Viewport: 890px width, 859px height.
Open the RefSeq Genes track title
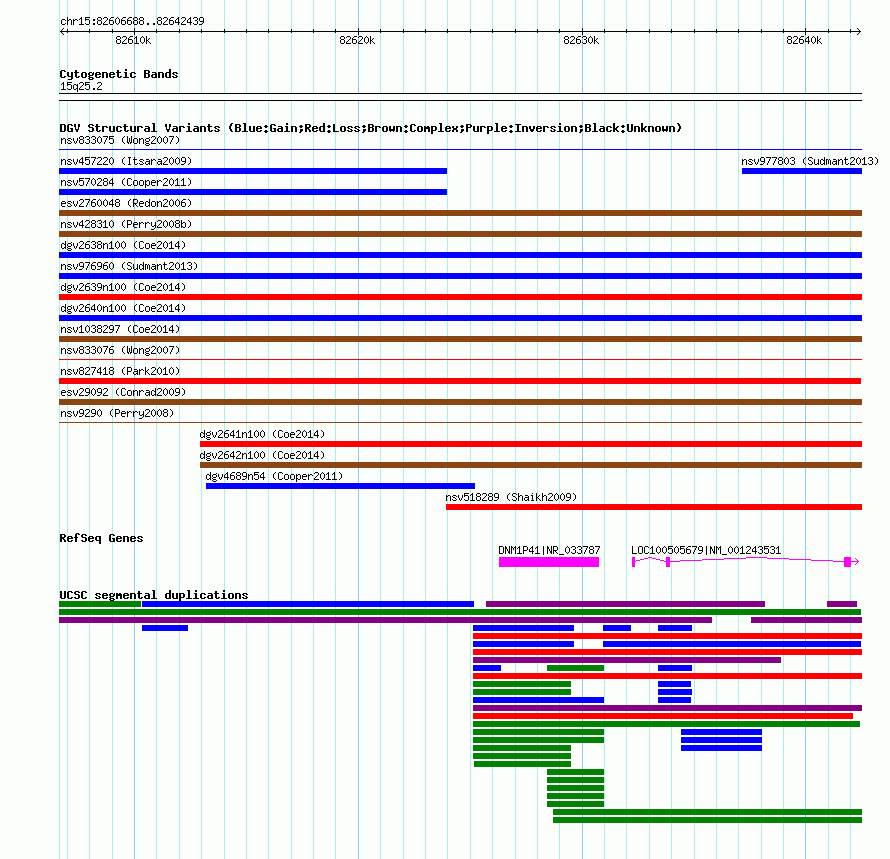101,538
